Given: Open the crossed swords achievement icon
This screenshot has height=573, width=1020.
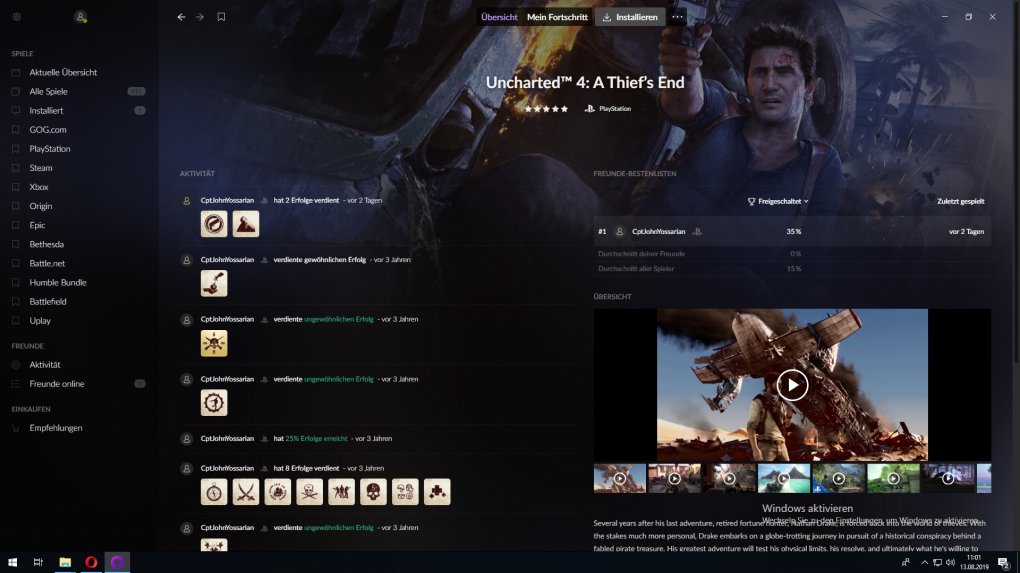Looking at the screenshot, I should [246, 492].
